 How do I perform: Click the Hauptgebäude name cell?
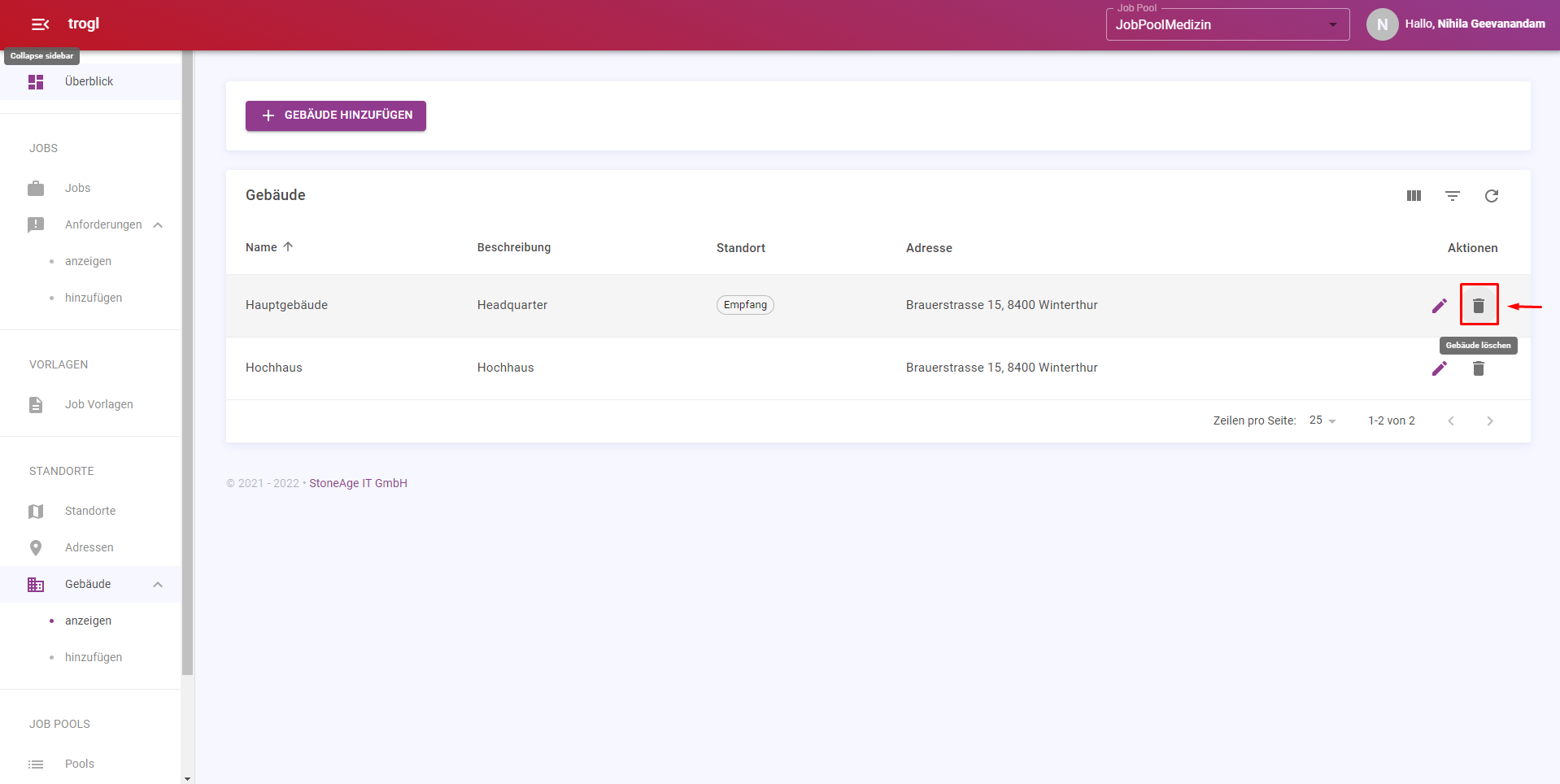click(x=286, y=305)
